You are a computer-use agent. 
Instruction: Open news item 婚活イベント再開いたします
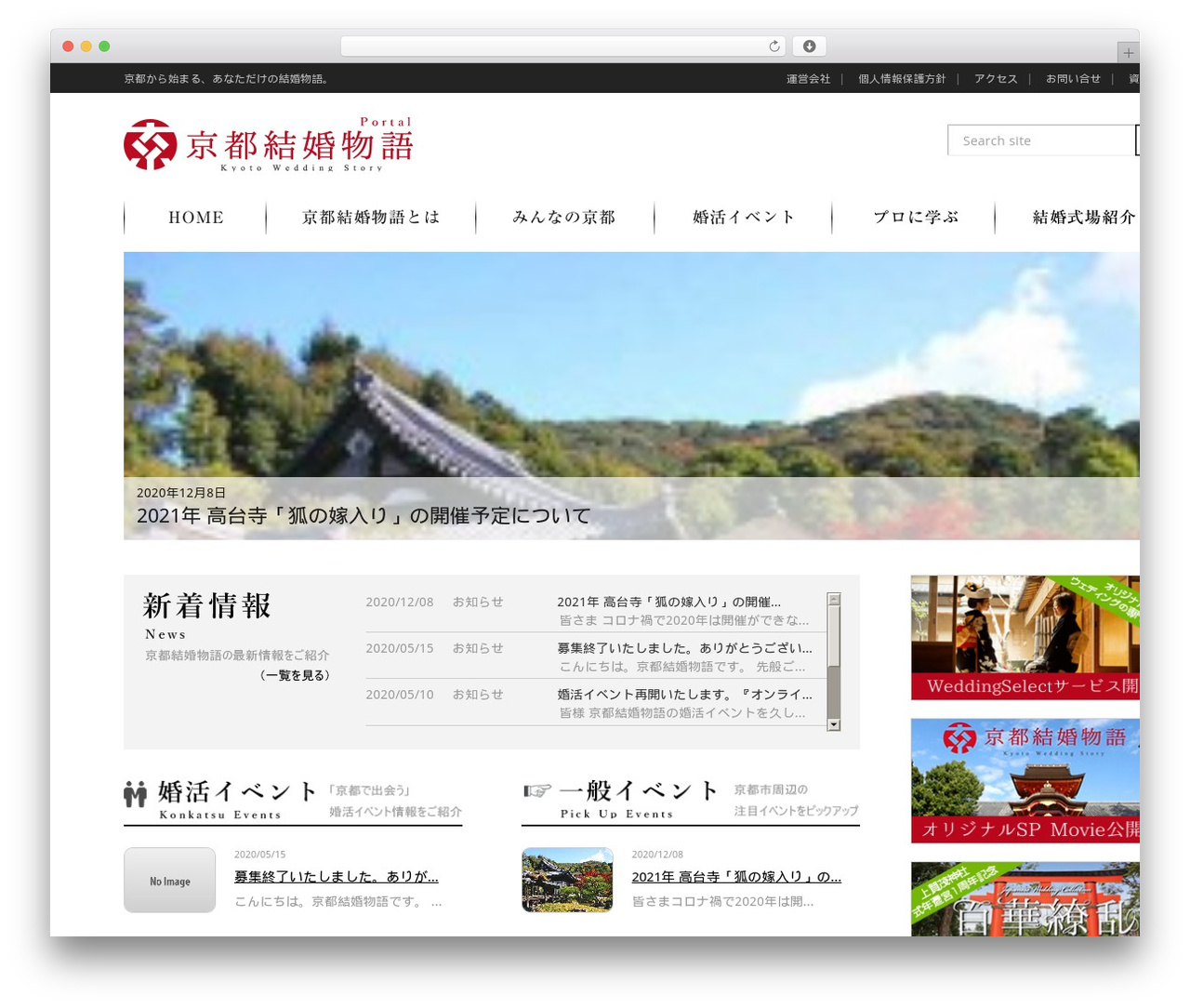[684, 695]
